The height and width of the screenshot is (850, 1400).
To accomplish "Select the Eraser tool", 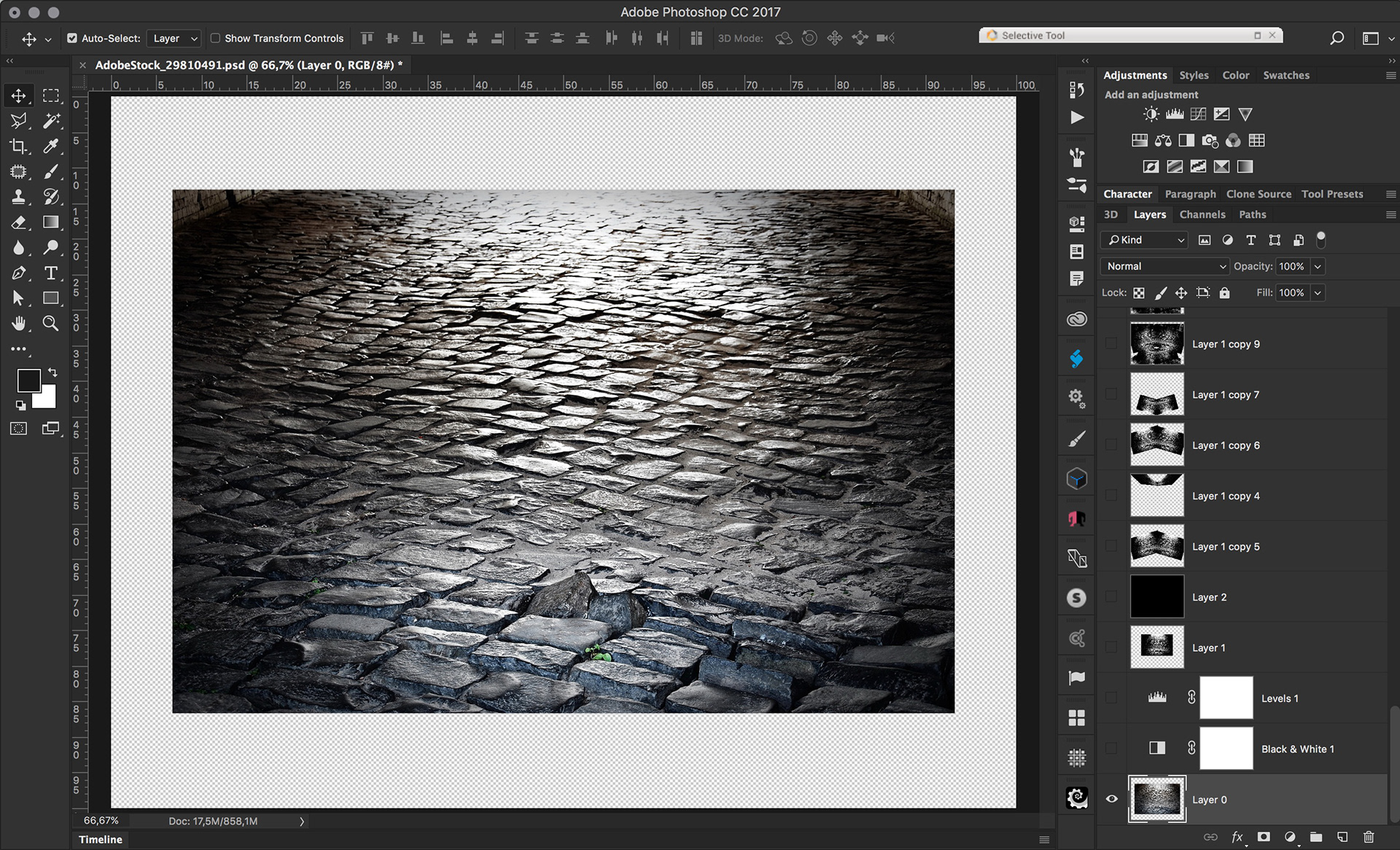I will tap(18, 222).
